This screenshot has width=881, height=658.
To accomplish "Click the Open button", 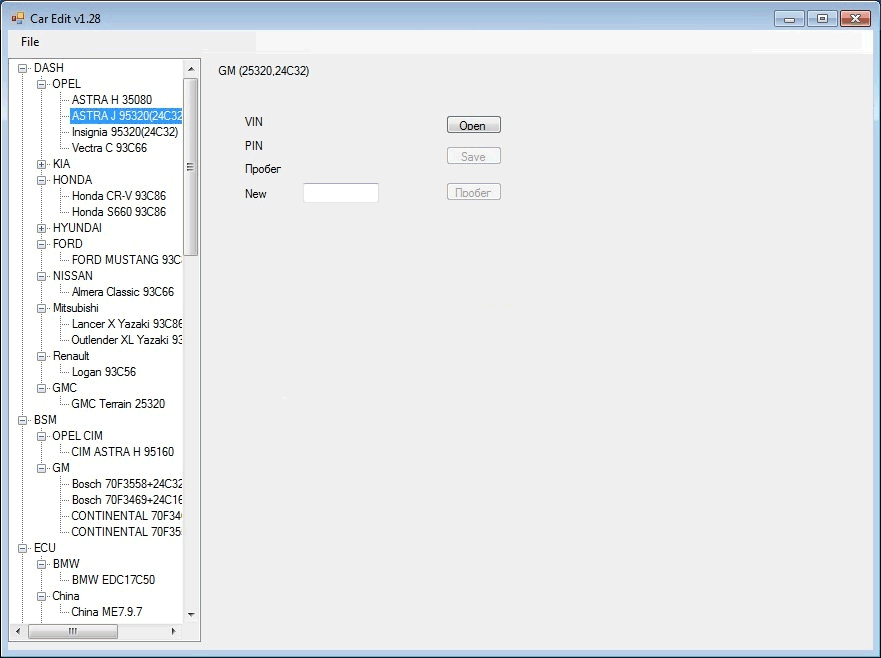I will click(473, 125).
